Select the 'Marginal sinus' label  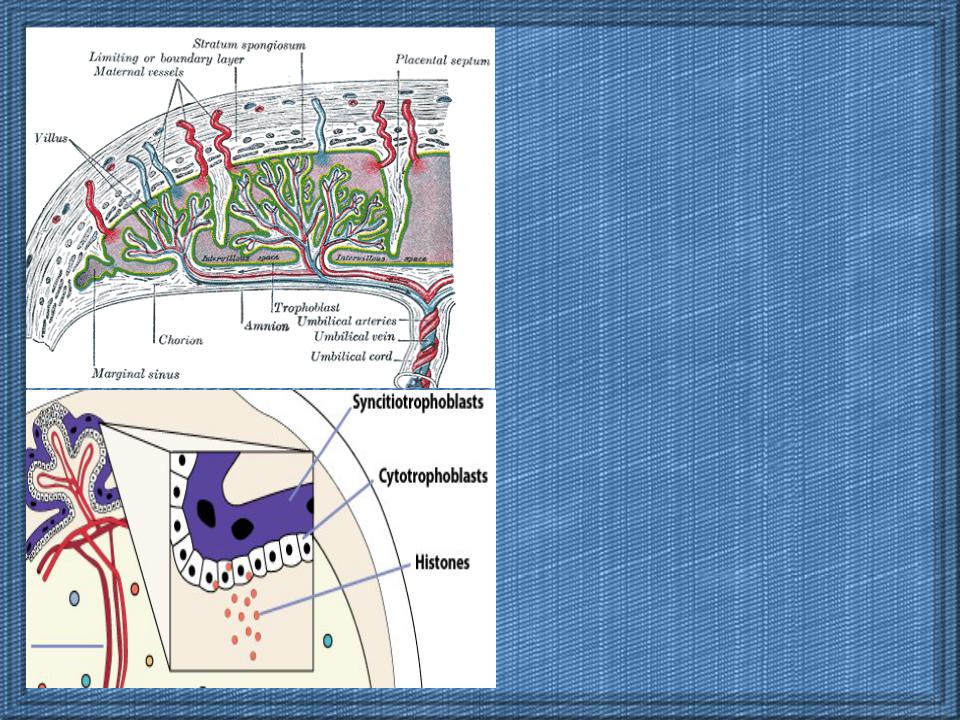coord(135,373)
